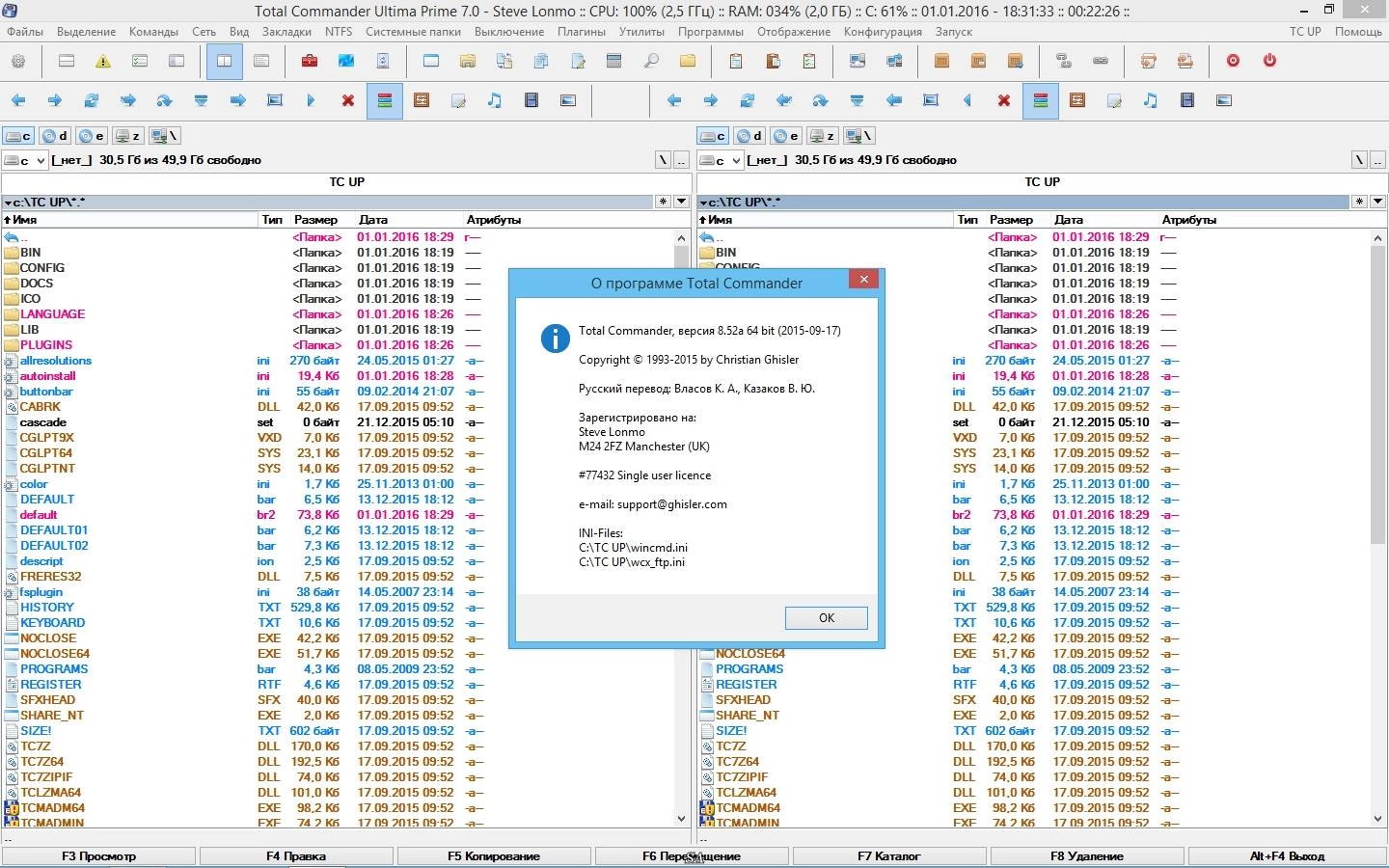Open the Закладки menu
This screenshot has height=868, width=1389.
click(286, 31)
